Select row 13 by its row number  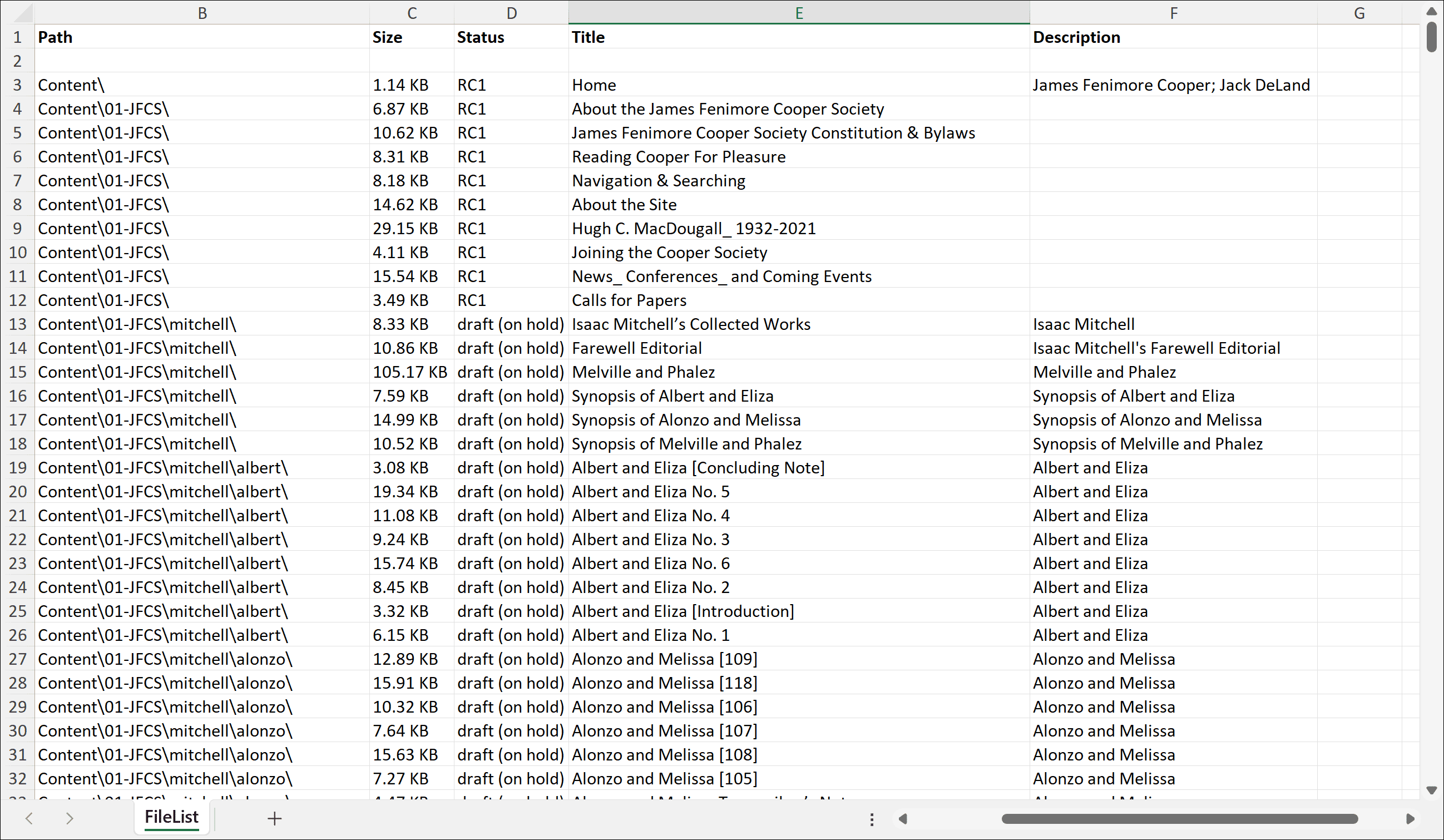pos(17,324)
